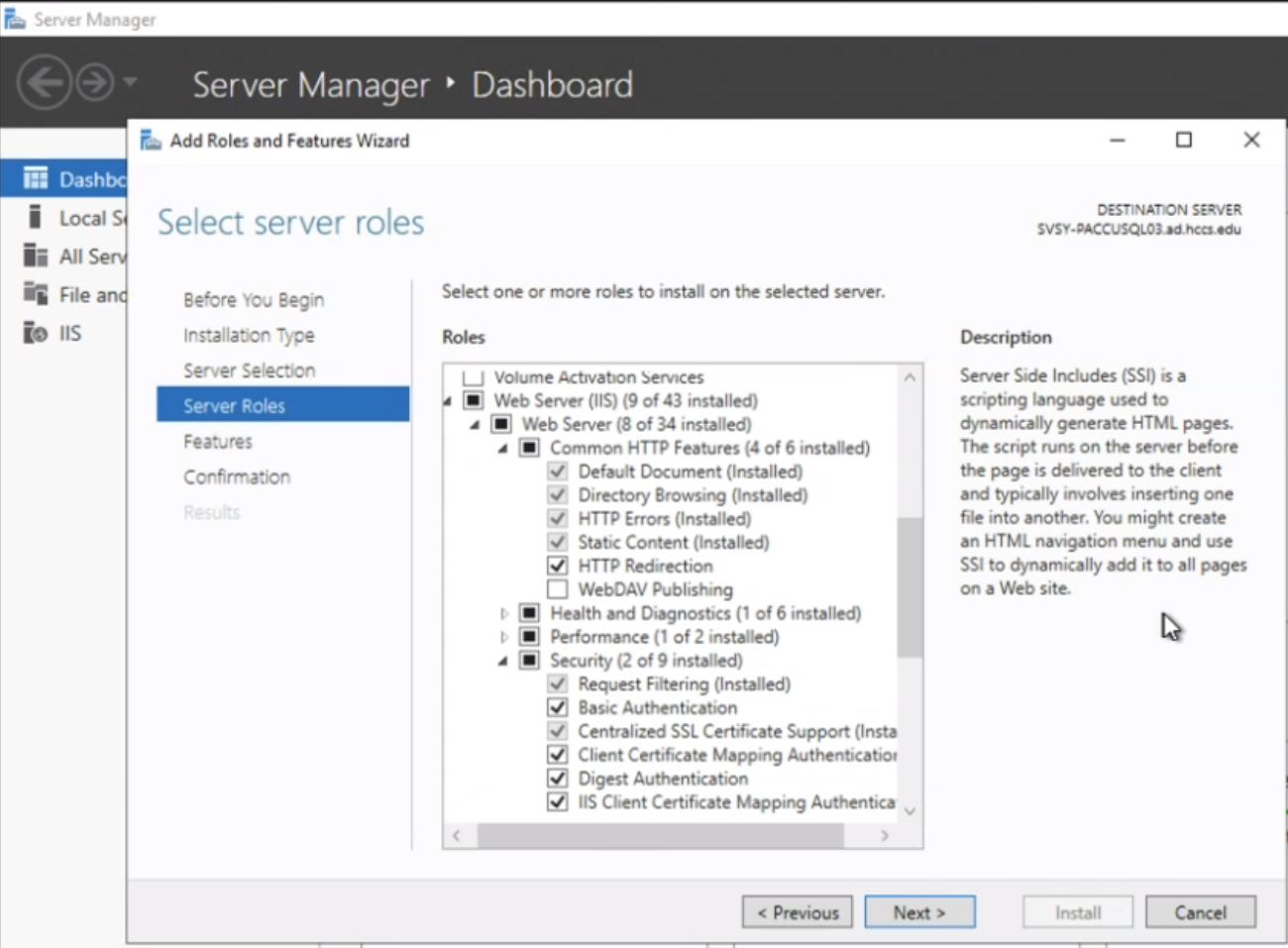Go to Features step

218,441
